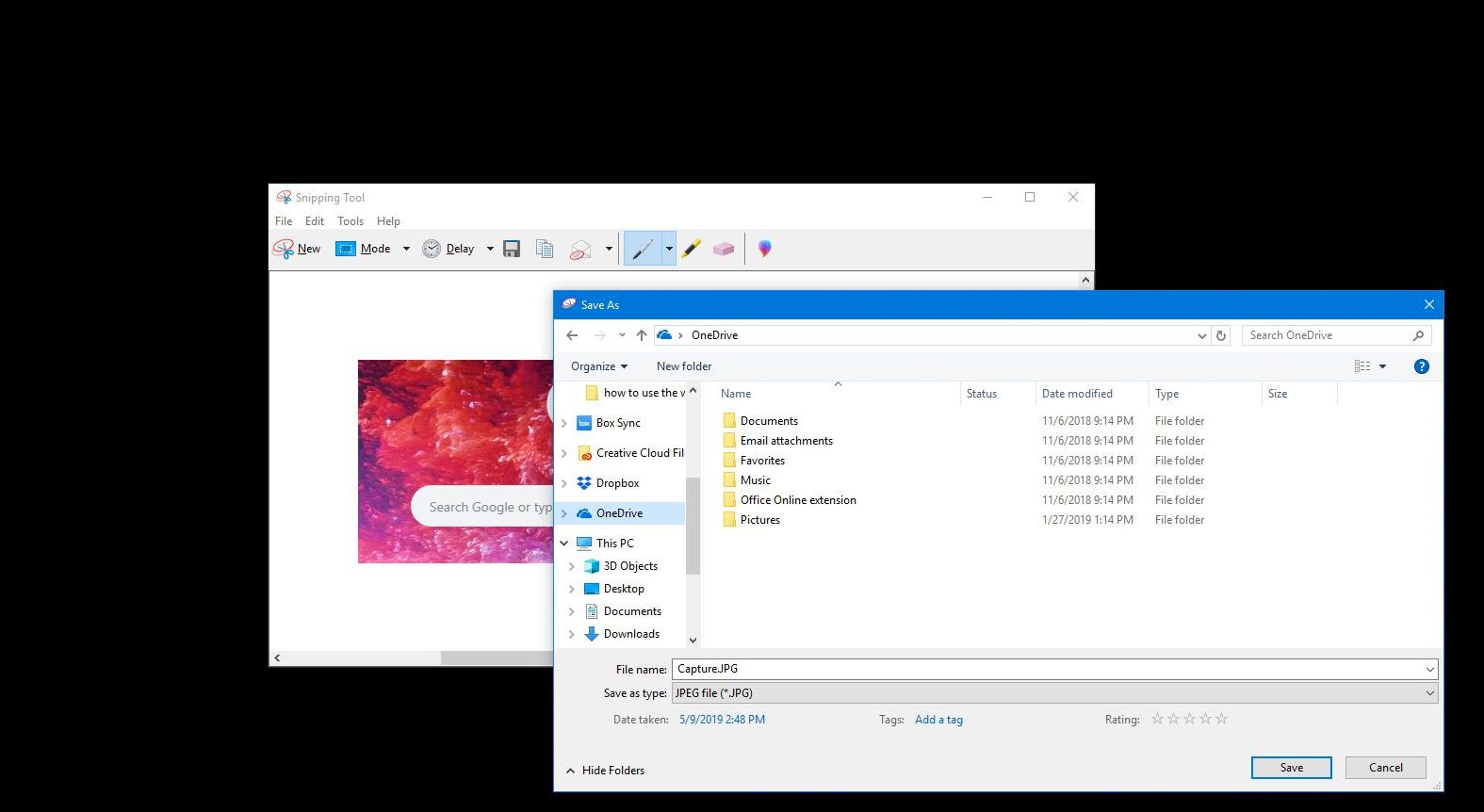
Task: Change view layout icon in Save As
Action: pyautogui.click(x=1362, y=366)
